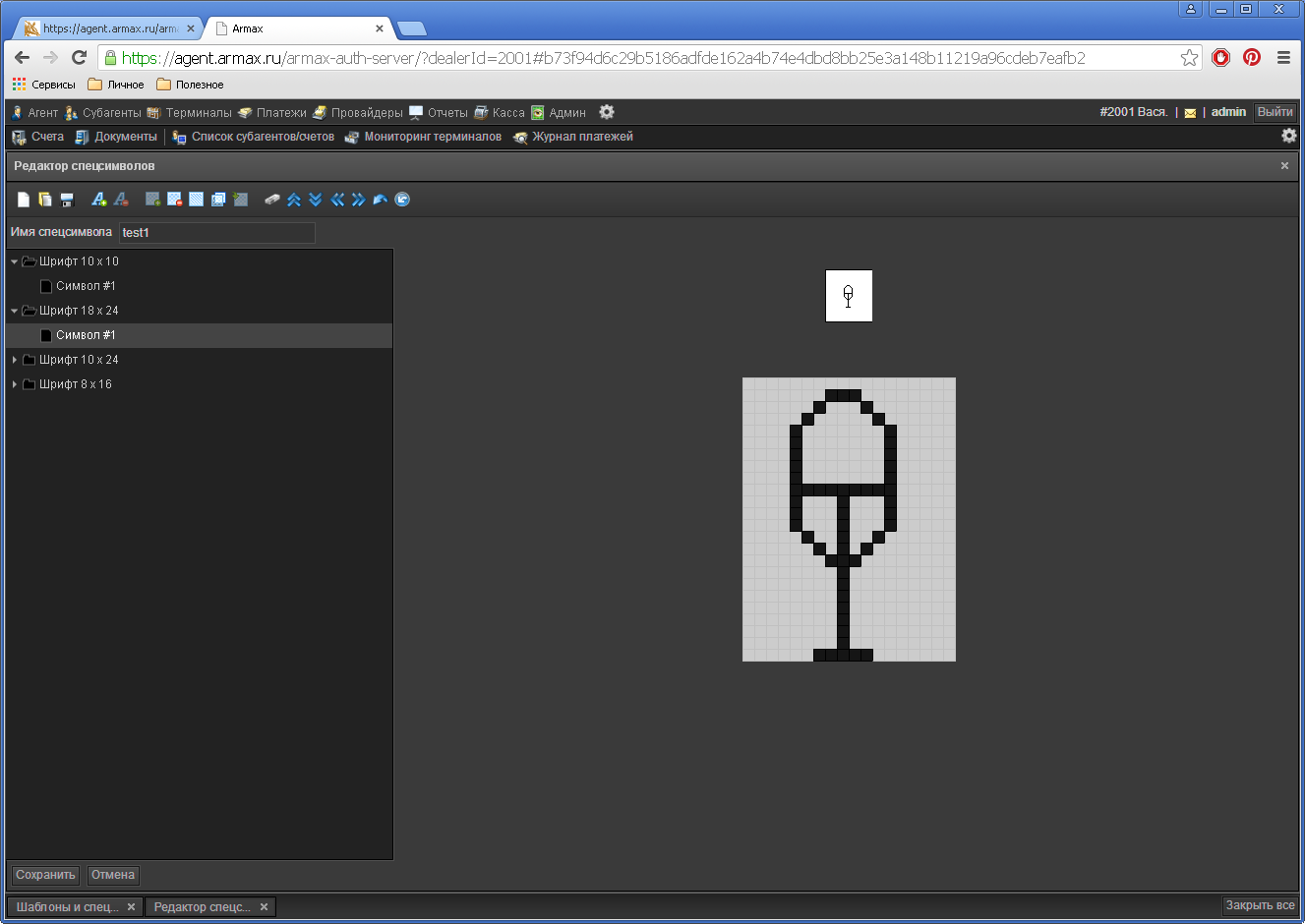This screenshot has height=924, width=1305.
Task: Click the Pinterest extension icon
Action: [x=1252, y=57]
